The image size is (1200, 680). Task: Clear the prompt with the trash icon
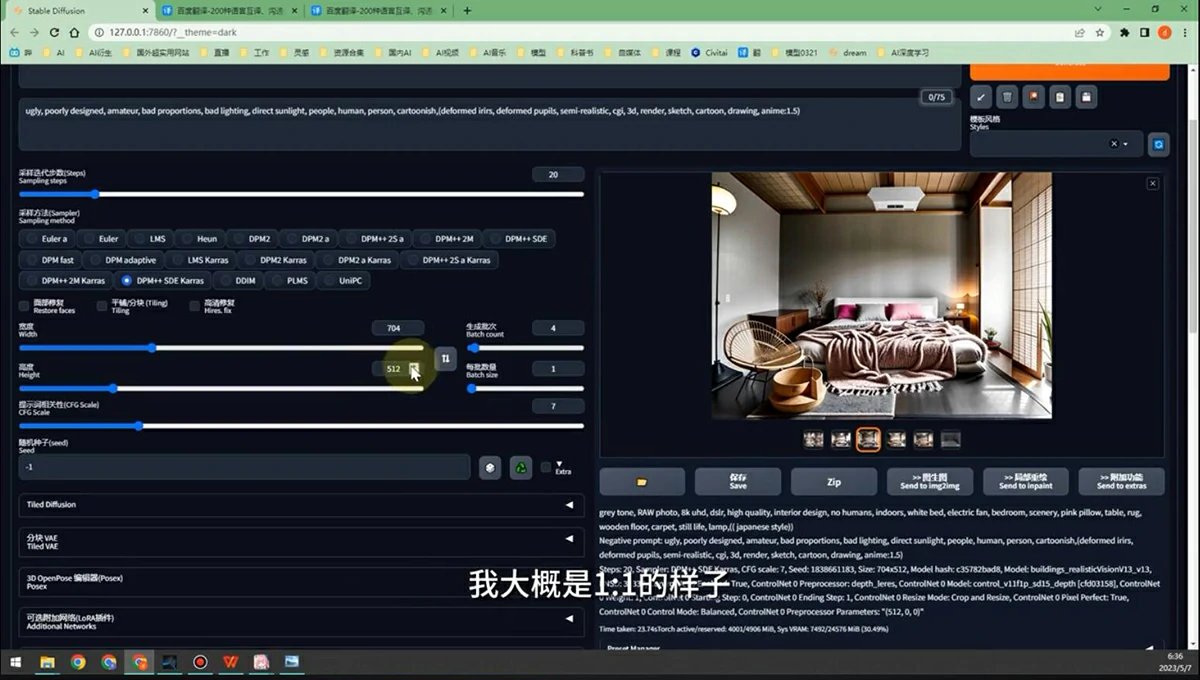[x=1008, y=97]
